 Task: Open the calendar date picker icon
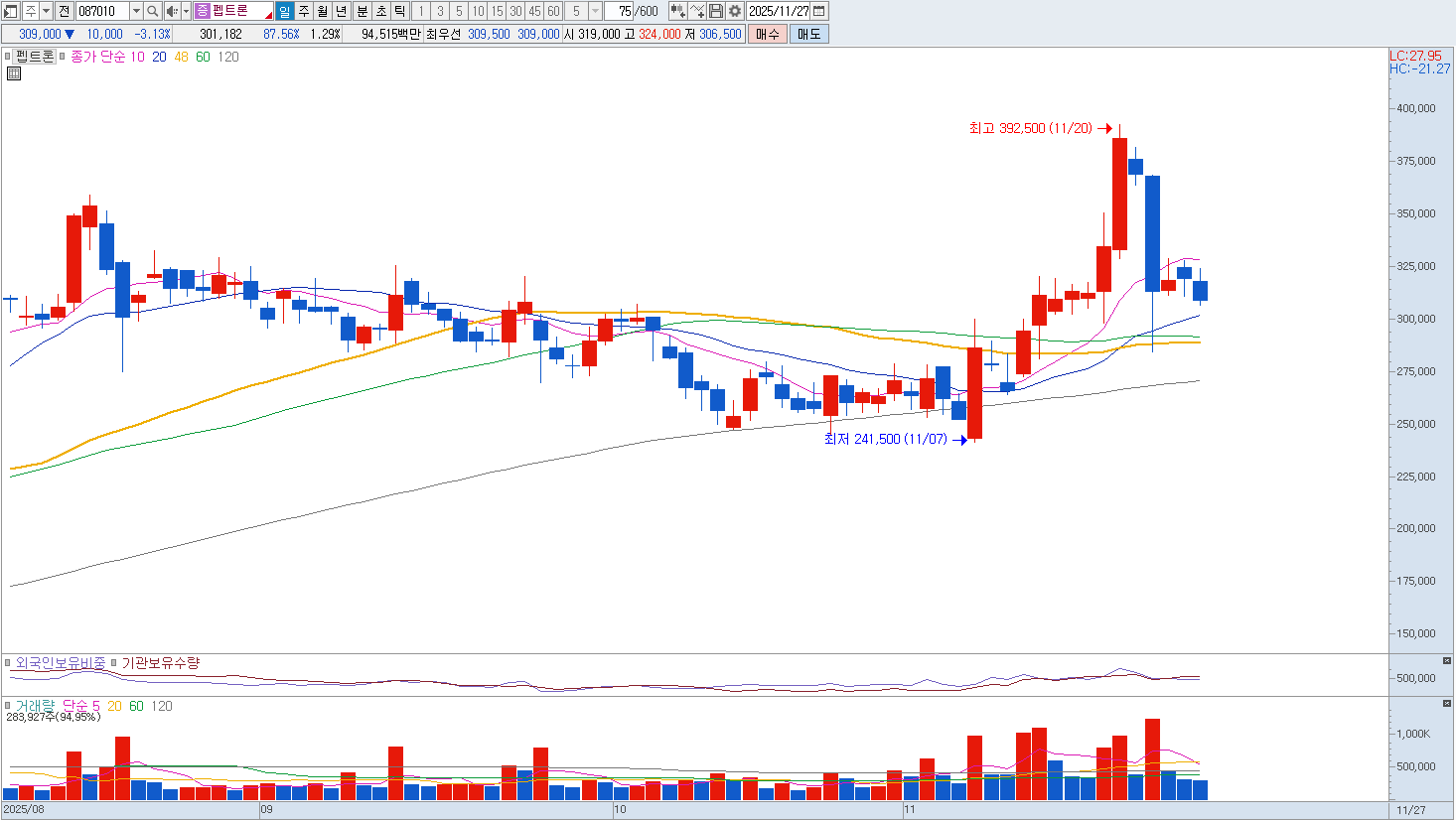tap(819, 11)
